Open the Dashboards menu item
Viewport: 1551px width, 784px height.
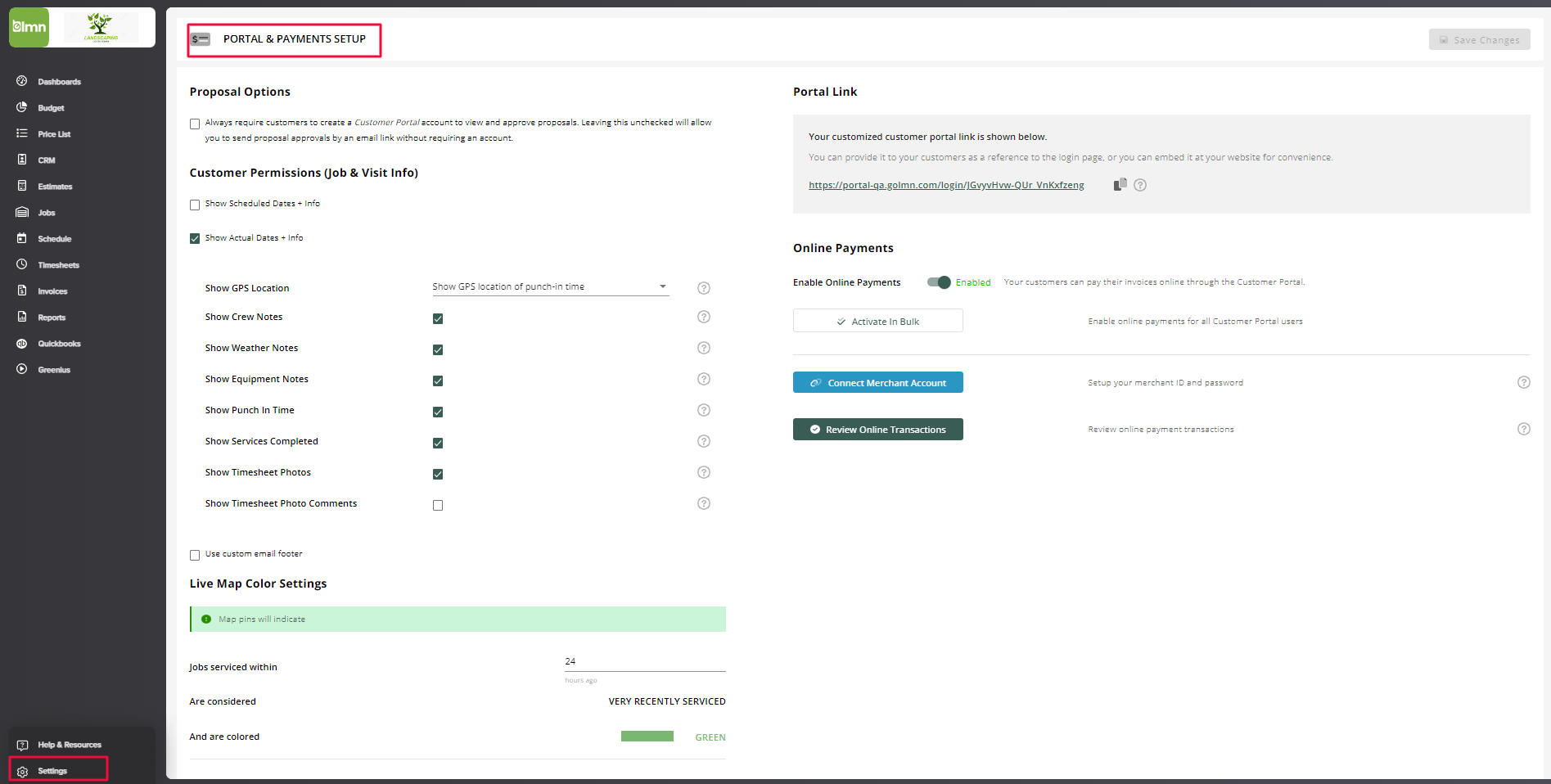[x=59, y=82]
